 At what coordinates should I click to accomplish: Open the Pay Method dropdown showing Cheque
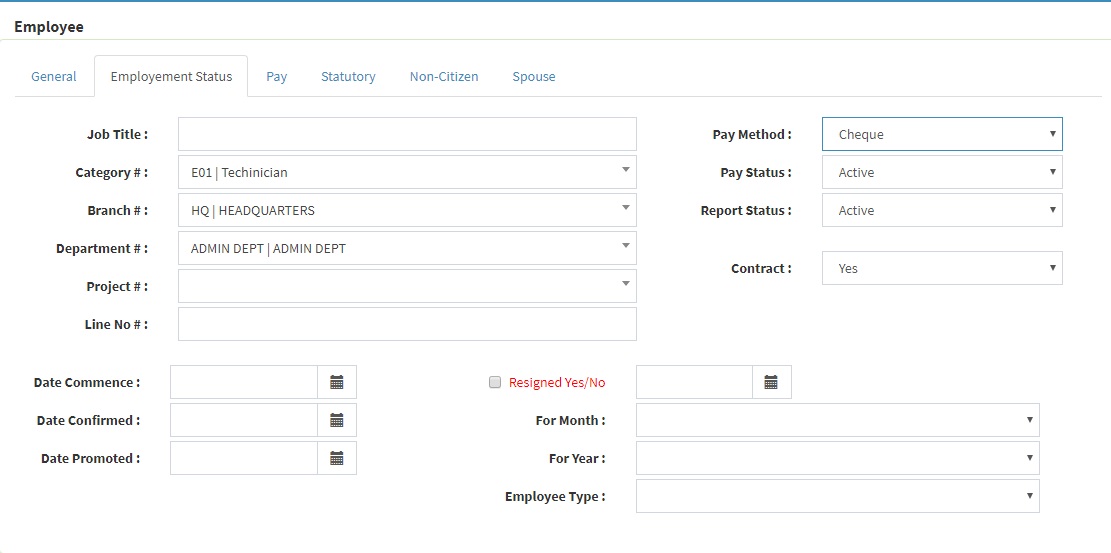point(942,134)
